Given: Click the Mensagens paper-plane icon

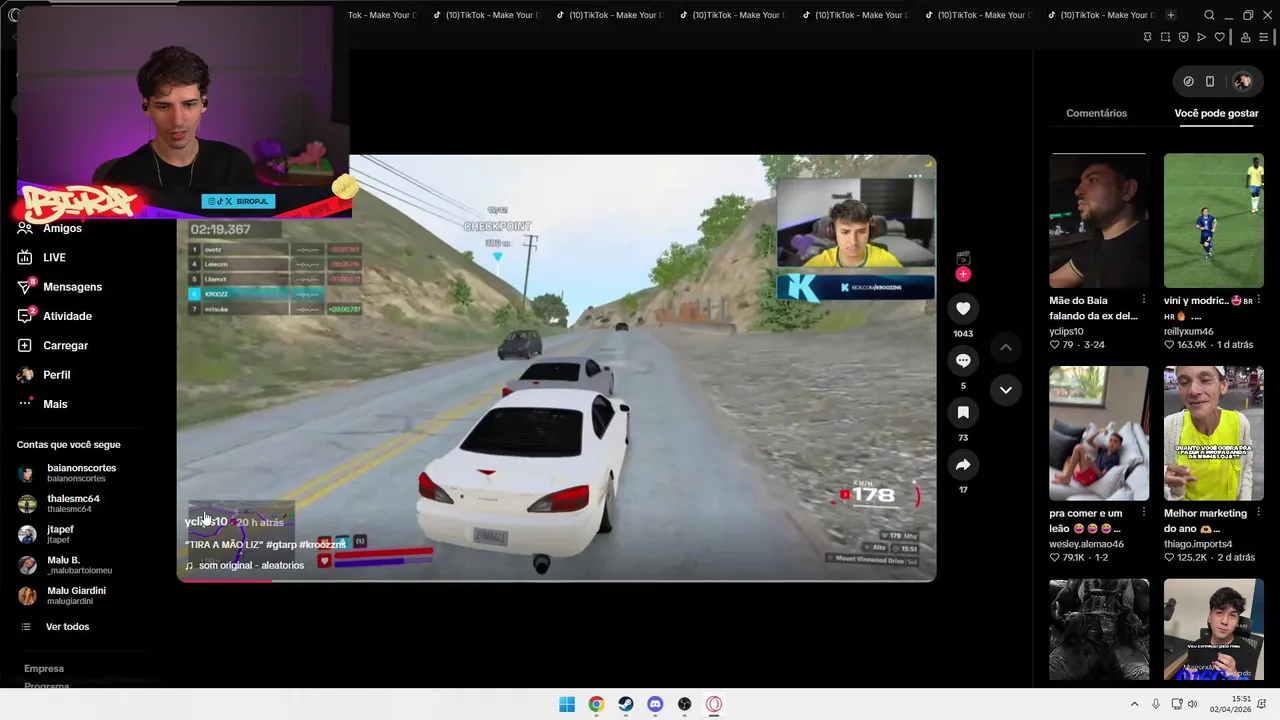Looking at the screenshot, I should pos(25,287).
